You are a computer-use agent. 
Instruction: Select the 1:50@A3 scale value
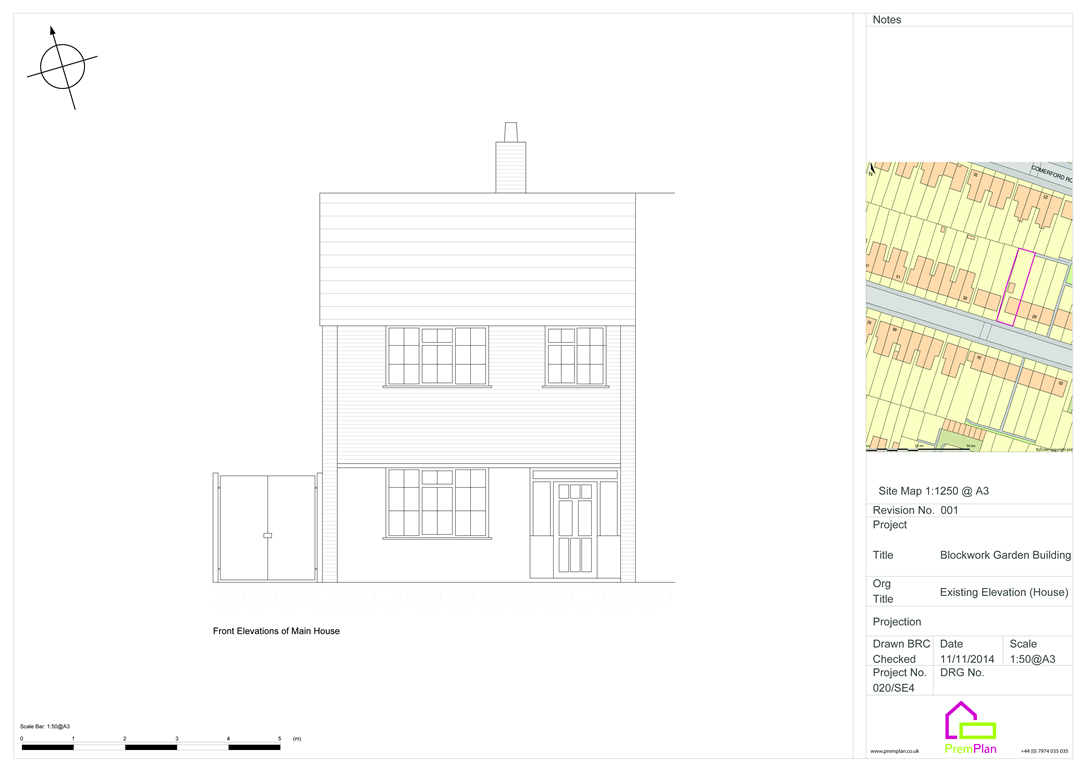tap(1031, 659)
